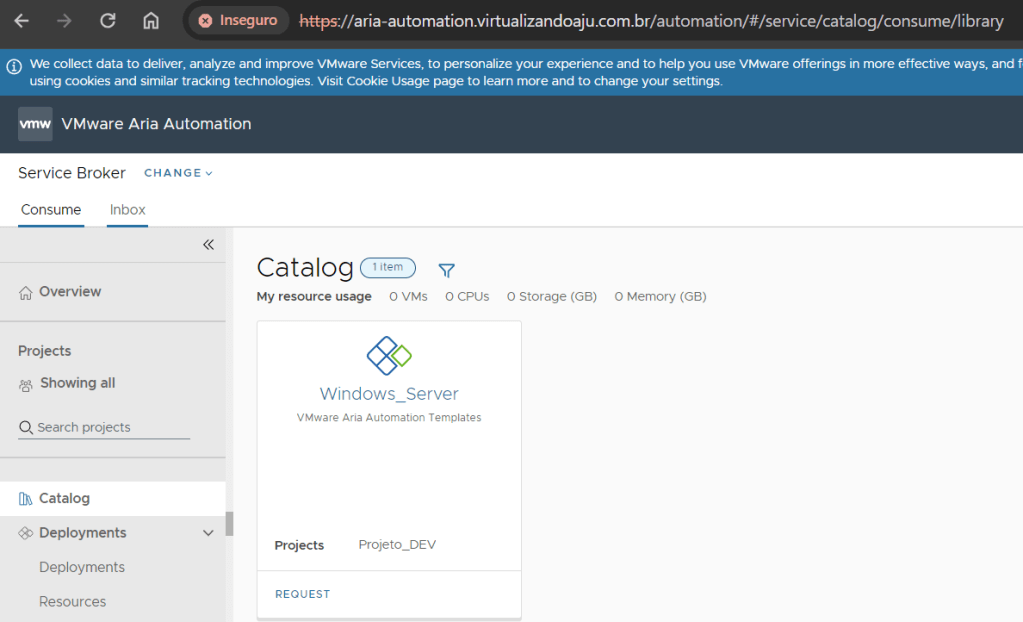The image size is (1023, 622).
Task: Open the Windows_Server title link
Action: coord(389,394)
